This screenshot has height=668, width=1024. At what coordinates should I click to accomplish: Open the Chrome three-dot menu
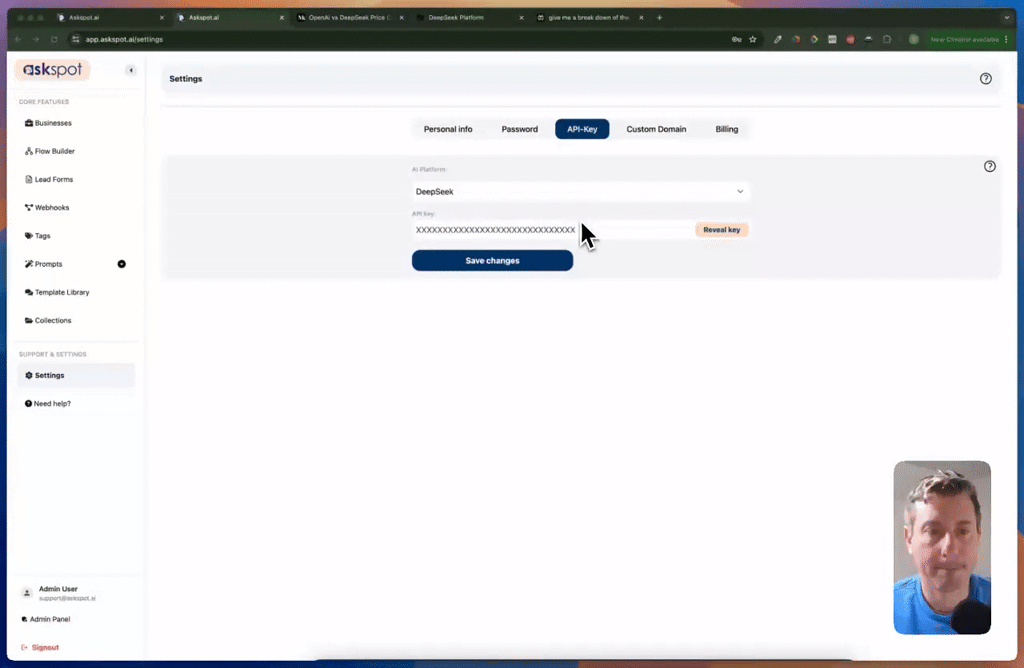pos(1006,39)
